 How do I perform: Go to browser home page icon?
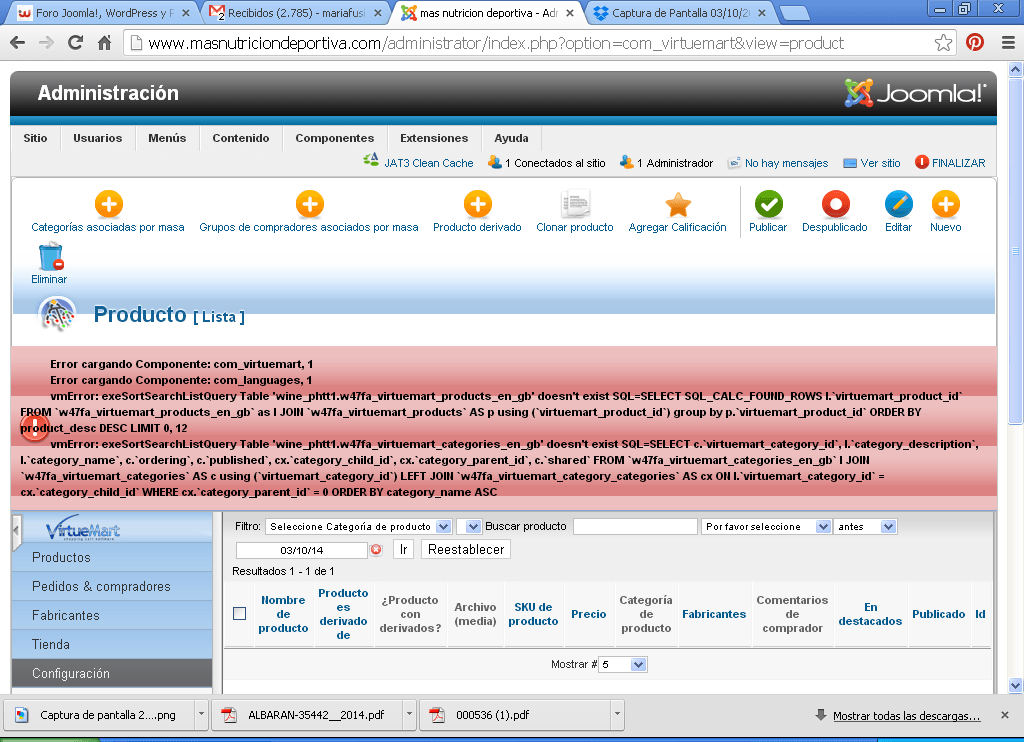click(x=104, y=43)
